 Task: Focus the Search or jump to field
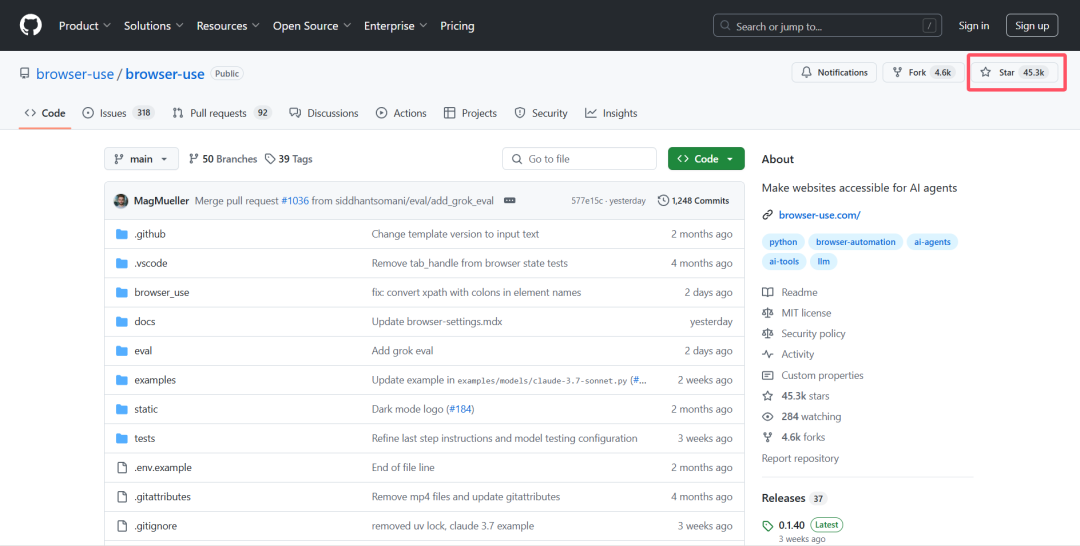[x=827, y=26]
